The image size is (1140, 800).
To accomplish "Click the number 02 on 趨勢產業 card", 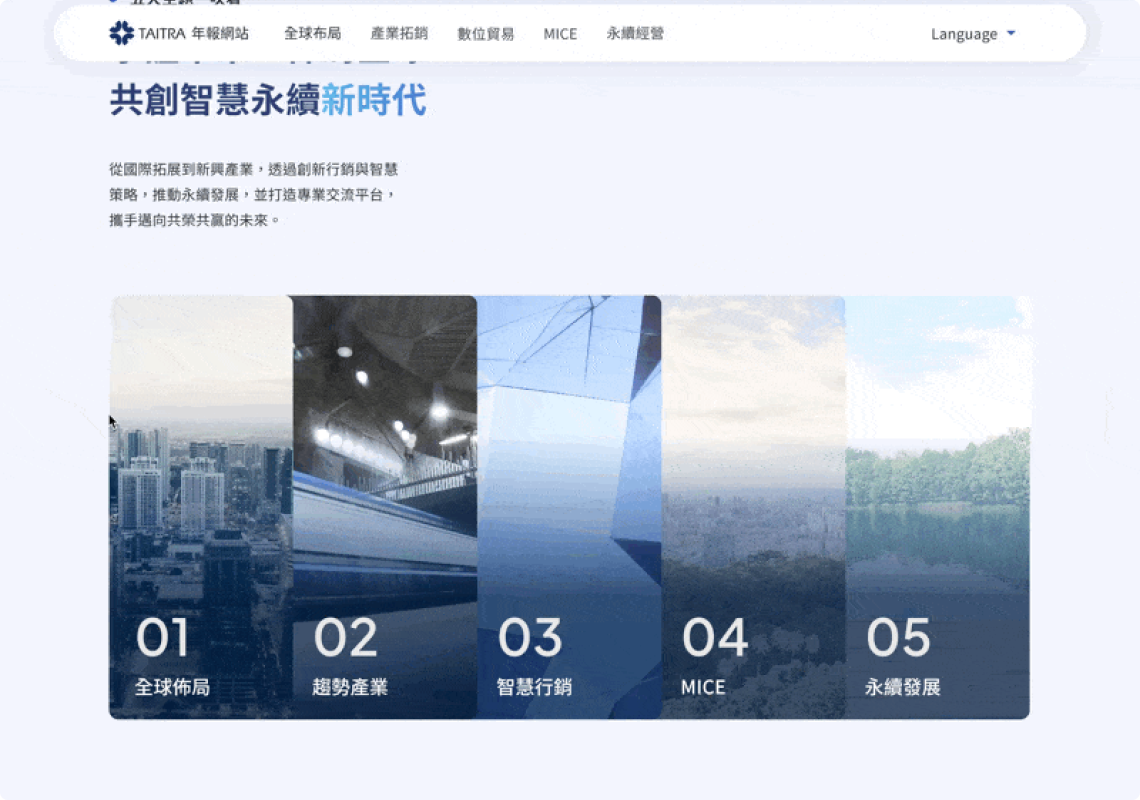I will click(345, 638).
